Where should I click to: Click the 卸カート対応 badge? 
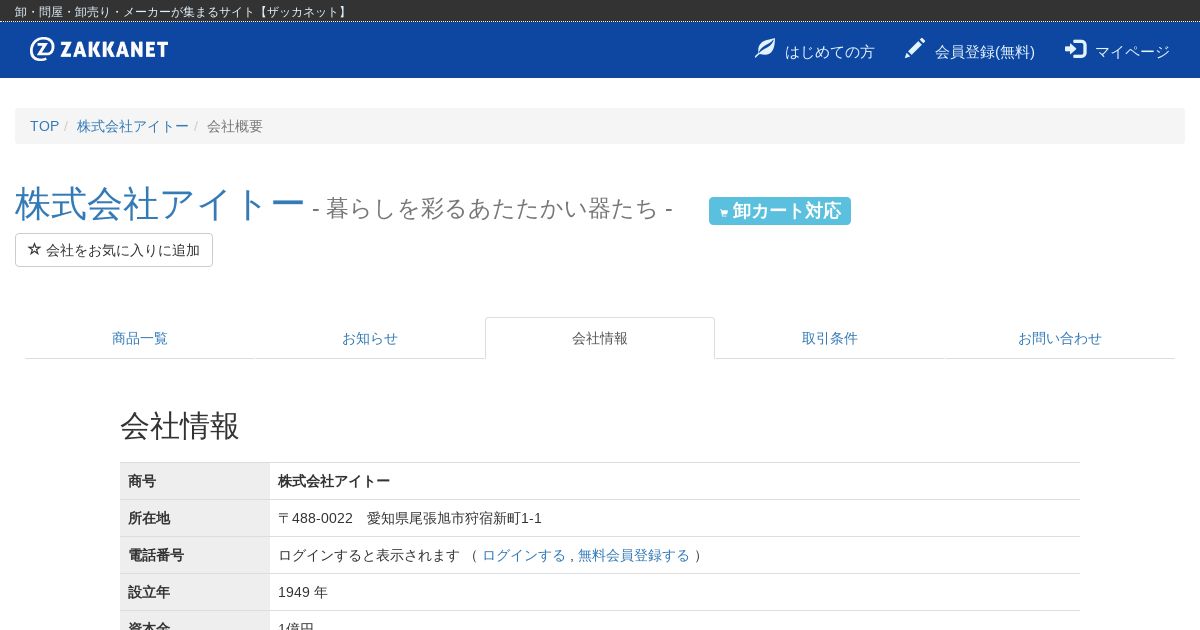pos(780,211)
